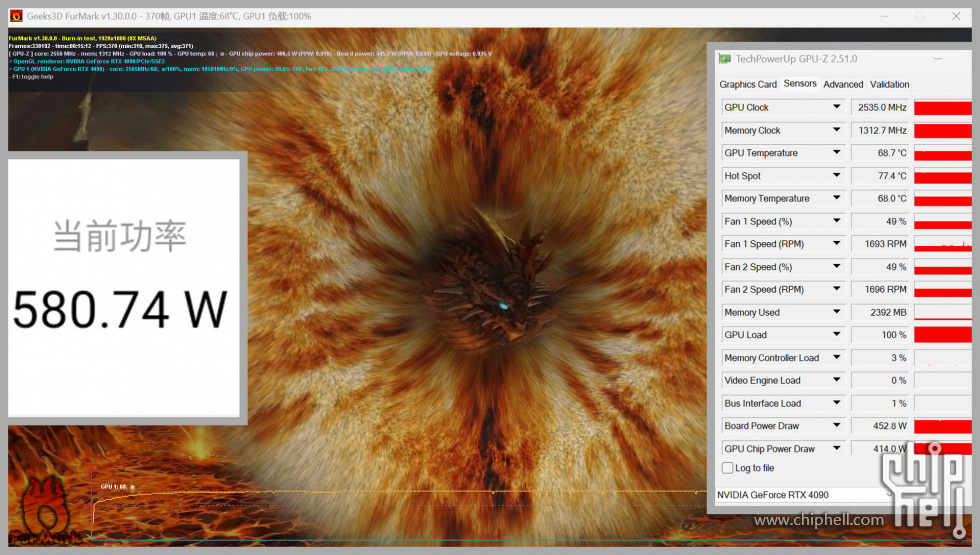Click the FurMark title bar app icon

tap(16, 16)
